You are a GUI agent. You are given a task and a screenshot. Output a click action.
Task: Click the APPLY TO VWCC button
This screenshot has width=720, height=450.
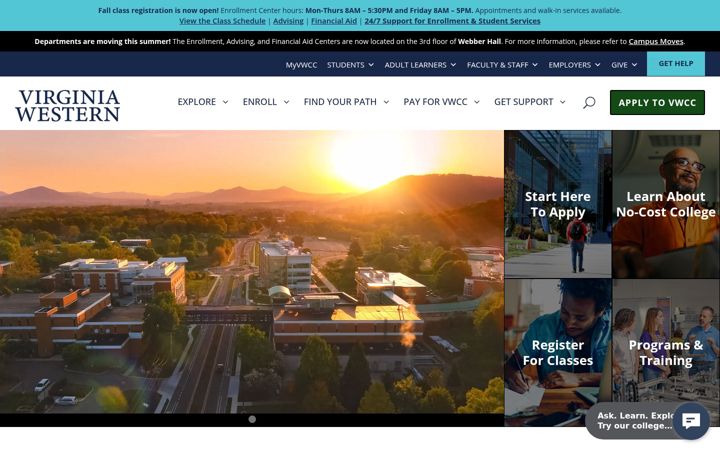(657, 102)
